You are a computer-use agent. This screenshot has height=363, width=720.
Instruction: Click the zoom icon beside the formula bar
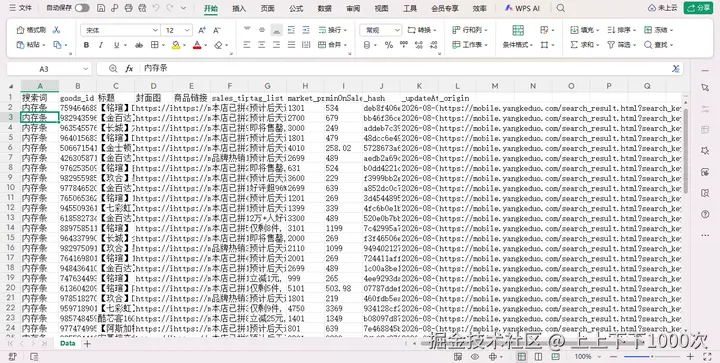[113, 69]
